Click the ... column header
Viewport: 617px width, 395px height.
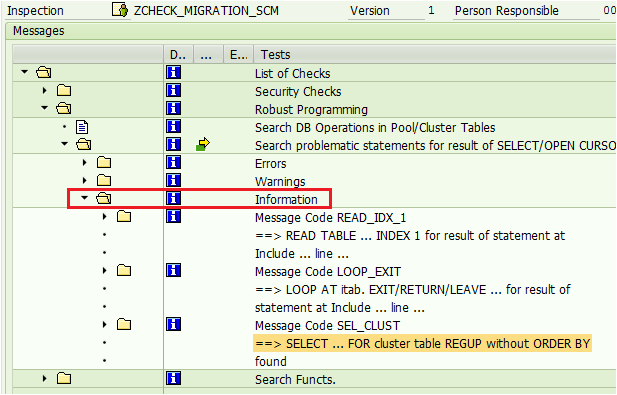click(209, 54)
